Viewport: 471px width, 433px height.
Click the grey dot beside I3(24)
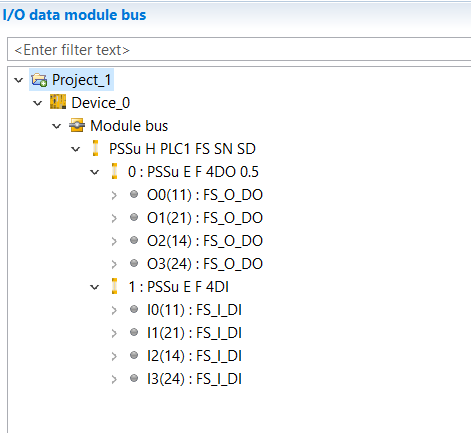(x=134, y=378)
